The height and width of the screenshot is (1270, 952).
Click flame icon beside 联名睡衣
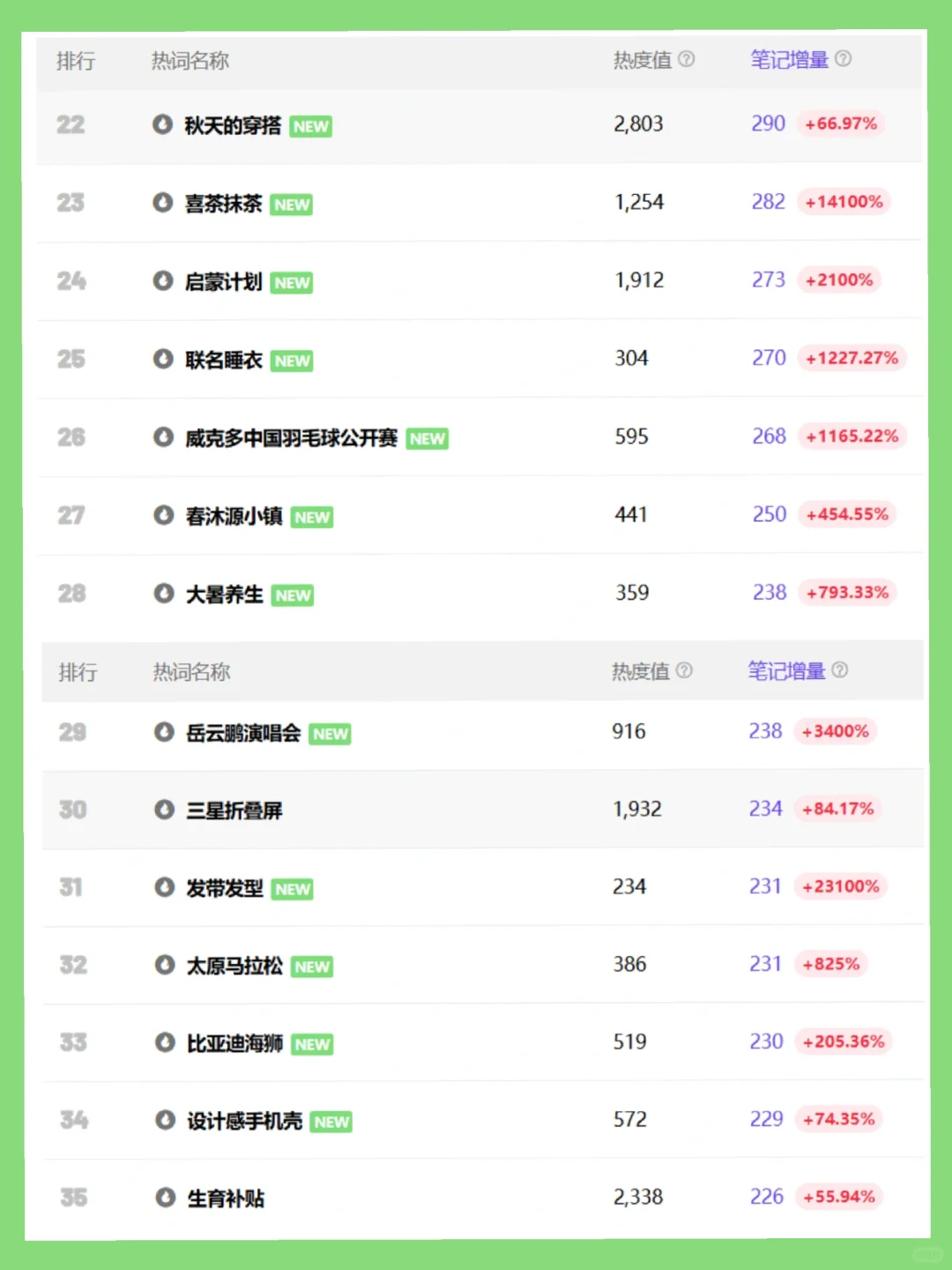coord(163,359)
